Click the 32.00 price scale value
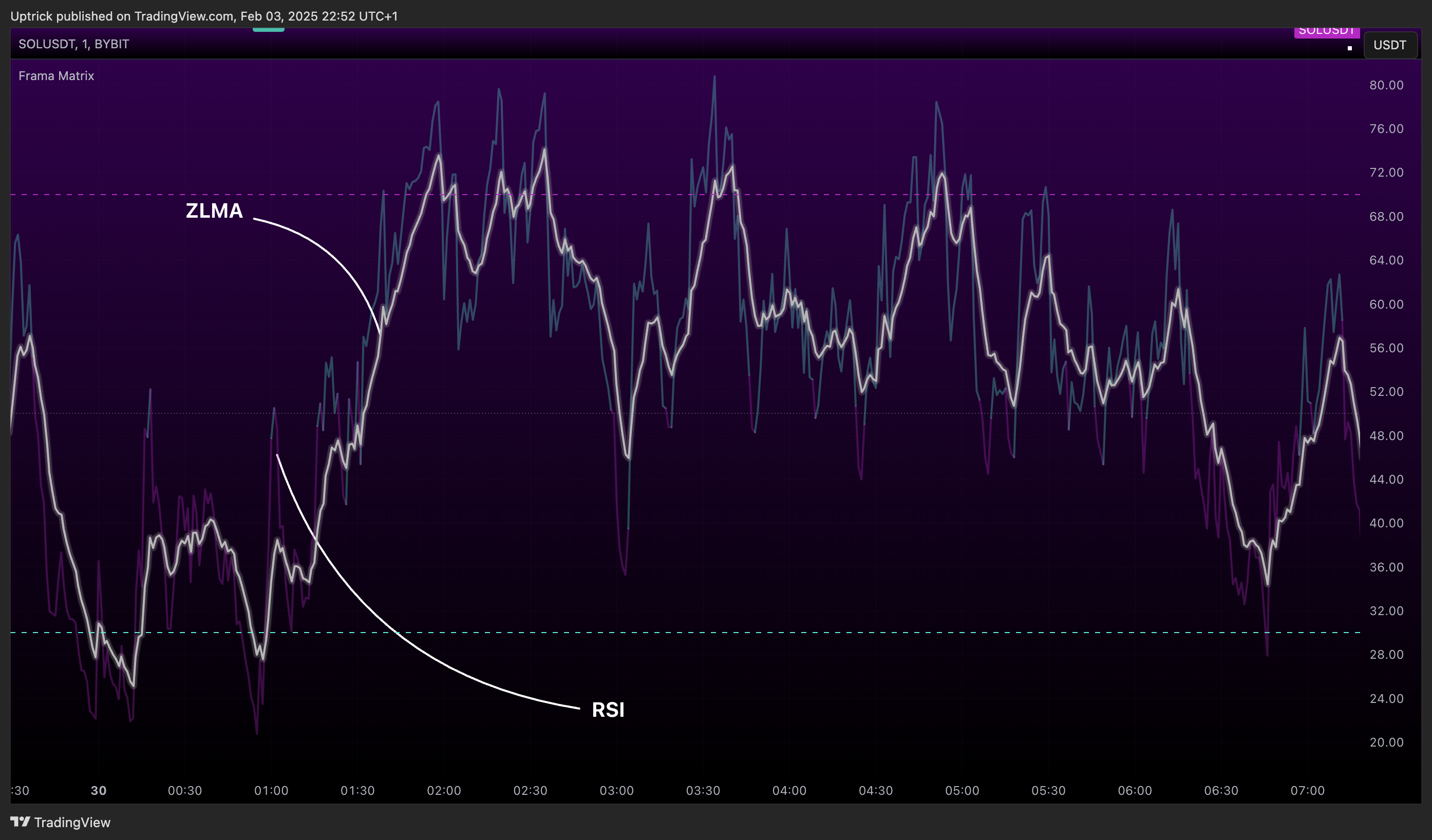The width and height of the screenshot is (1432, 840). 1386,611
